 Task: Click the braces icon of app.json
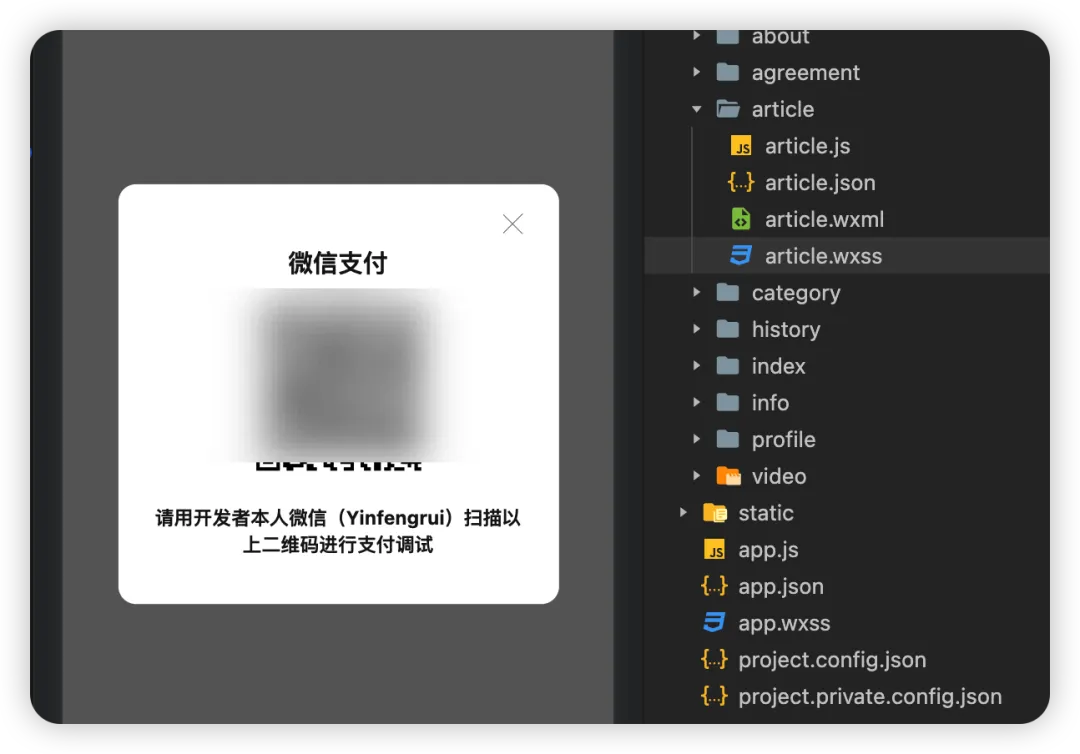click(x=714, y=586)
